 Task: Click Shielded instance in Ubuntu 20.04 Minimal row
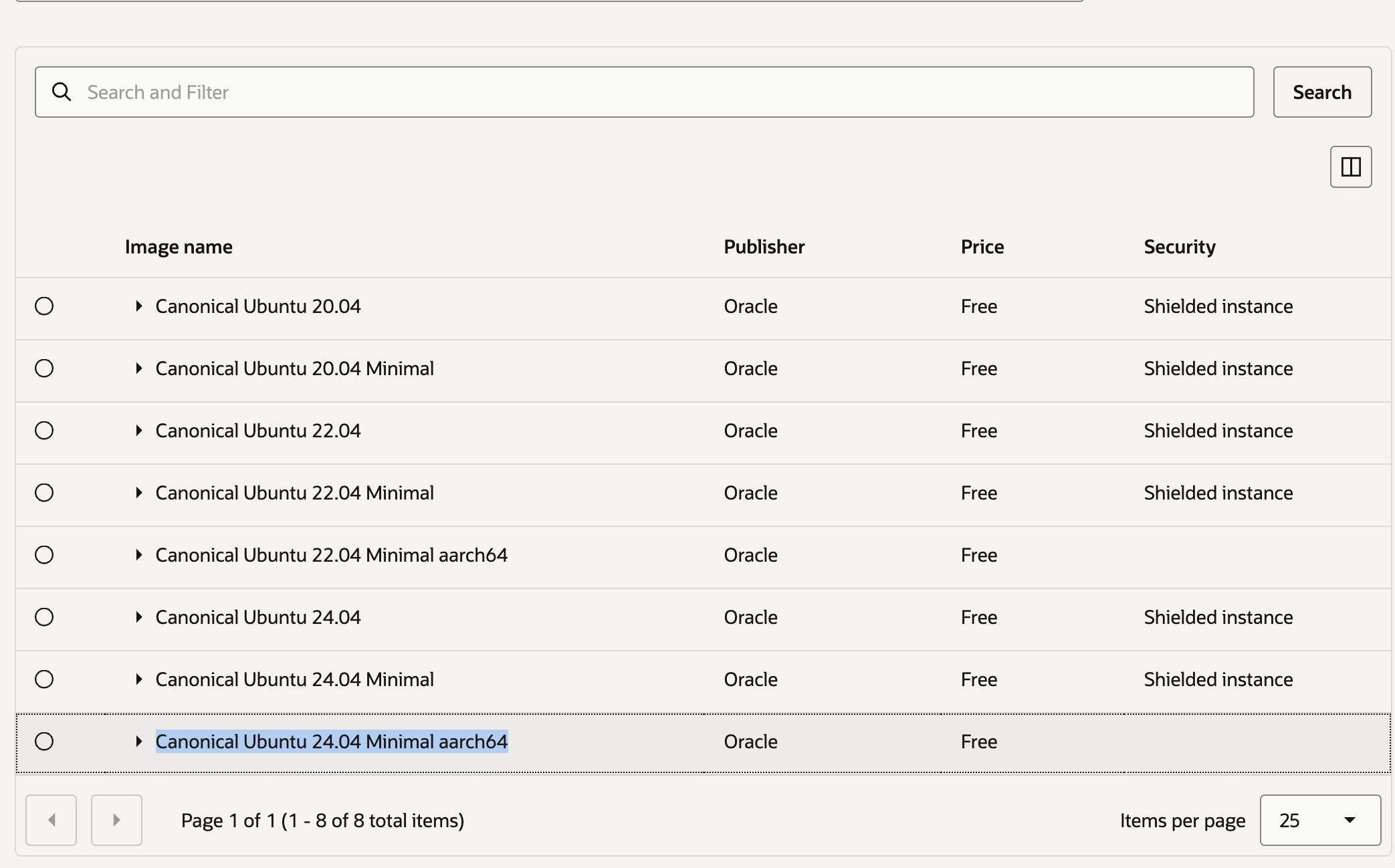(x=1218, y=368)
